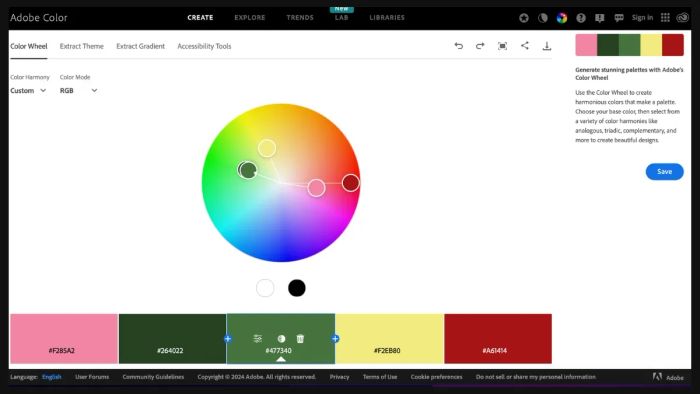The image size is (700, 394).
Task: Open the help question mark icon
Action: coord(581,18)
